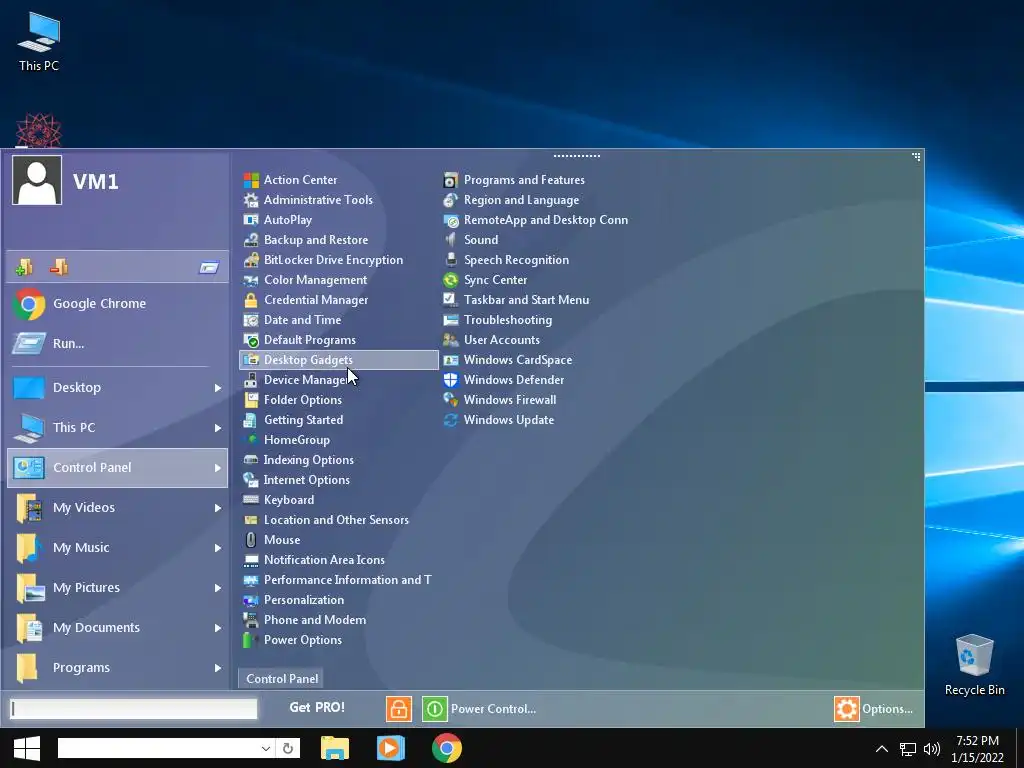Image resolution: width=1024 pixels, height=768 pixels.
Task: Open start menu Options...
Action: tap(874, 709)
